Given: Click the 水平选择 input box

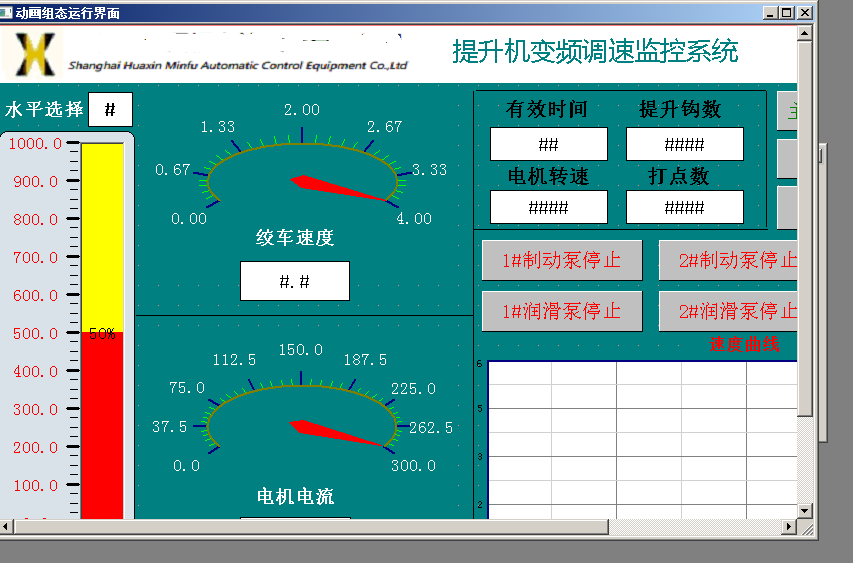Looking at the screenshot, I should (110, 110).
